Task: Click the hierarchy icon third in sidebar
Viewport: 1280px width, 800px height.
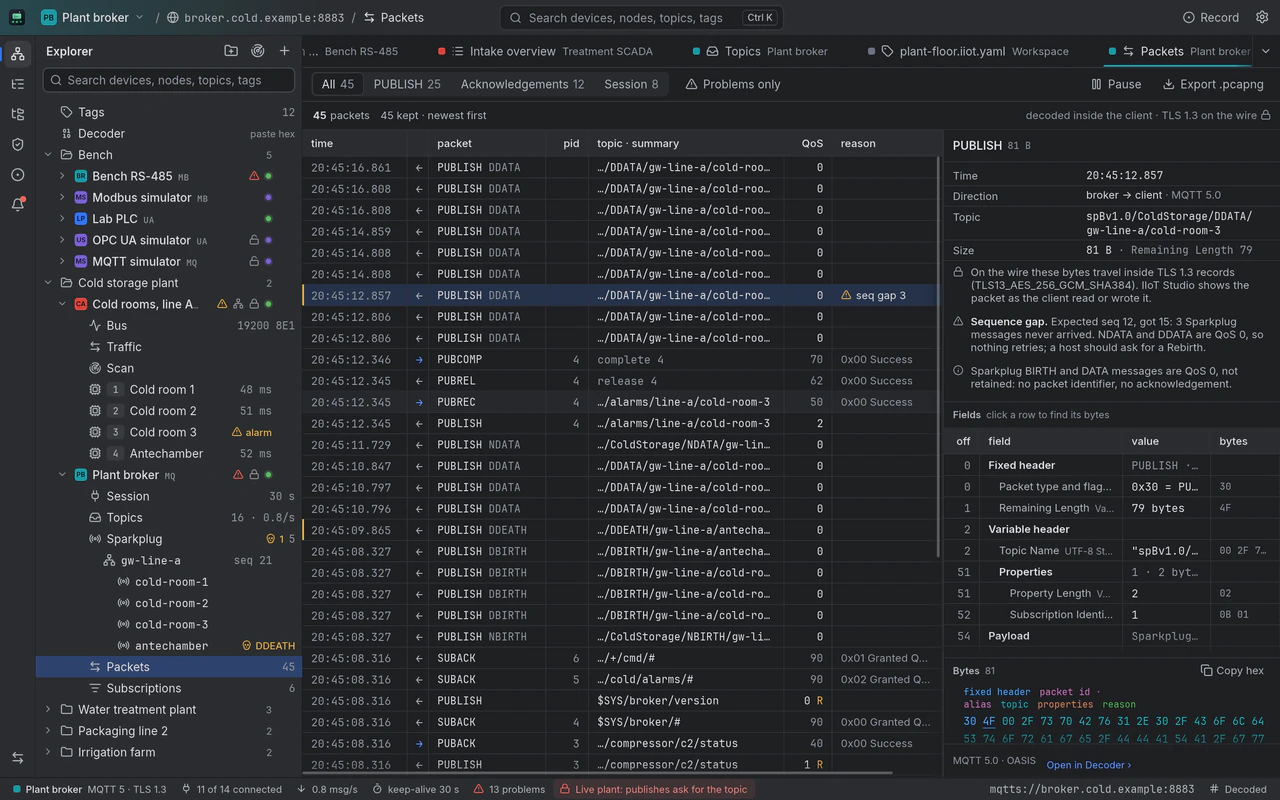Action: coord(17,114)
